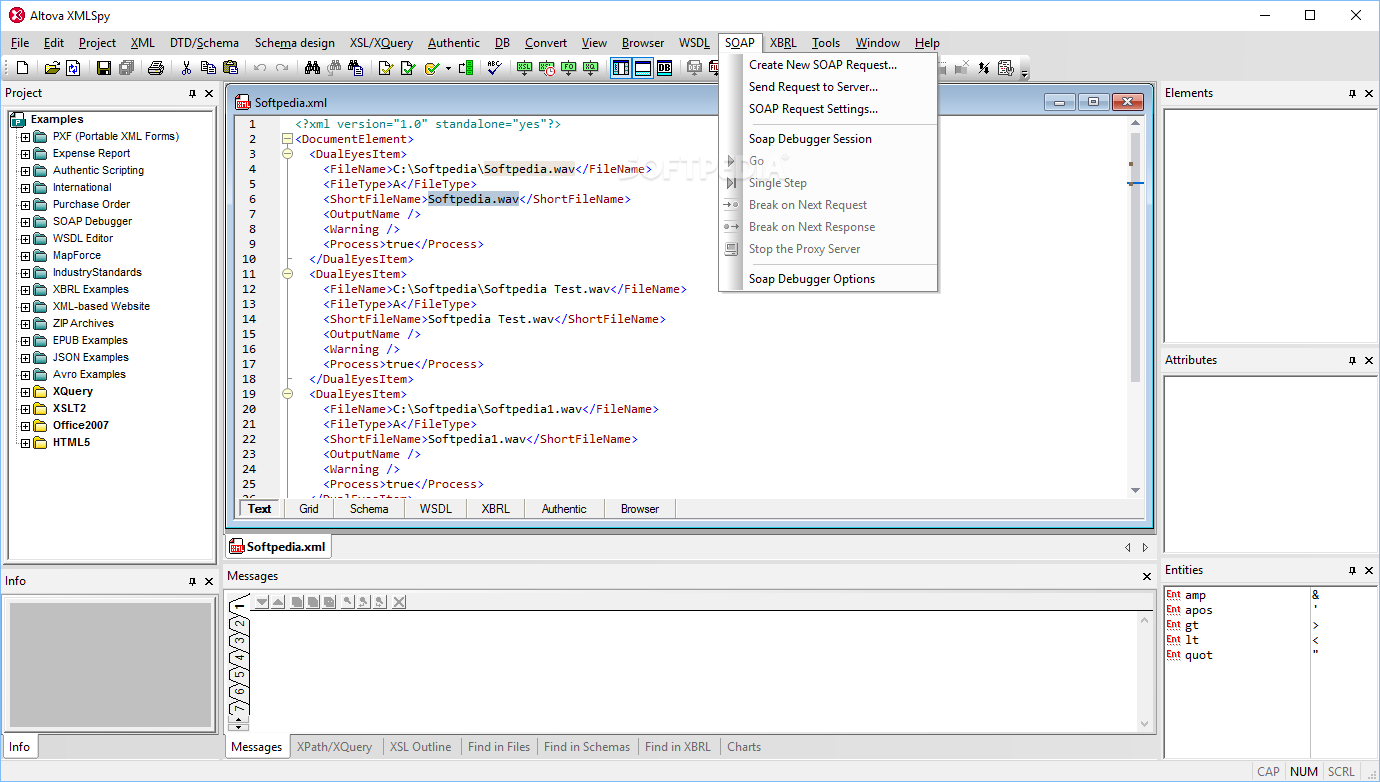Choose Send Request to Server menu entry
Screen dimensions: 1380x782
click(828, 87)
